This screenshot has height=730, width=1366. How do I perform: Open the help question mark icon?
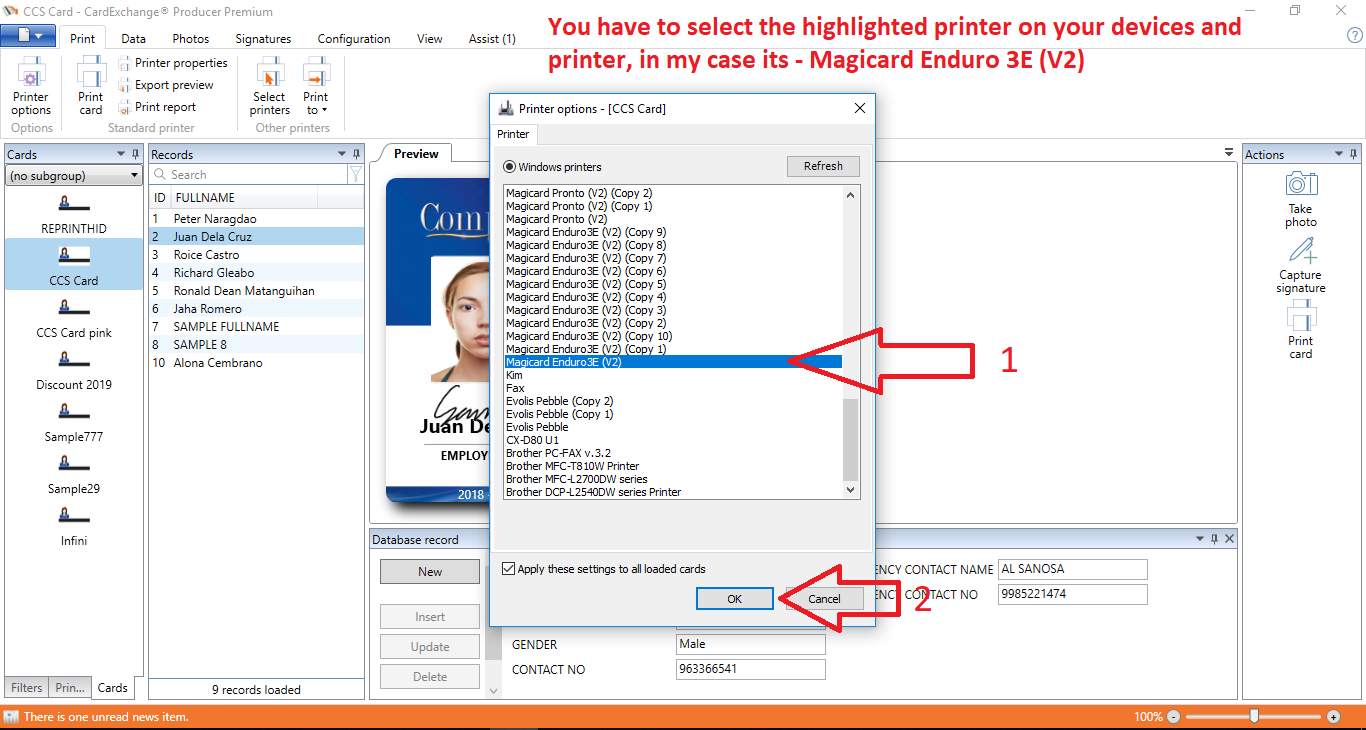[1355, 35]
